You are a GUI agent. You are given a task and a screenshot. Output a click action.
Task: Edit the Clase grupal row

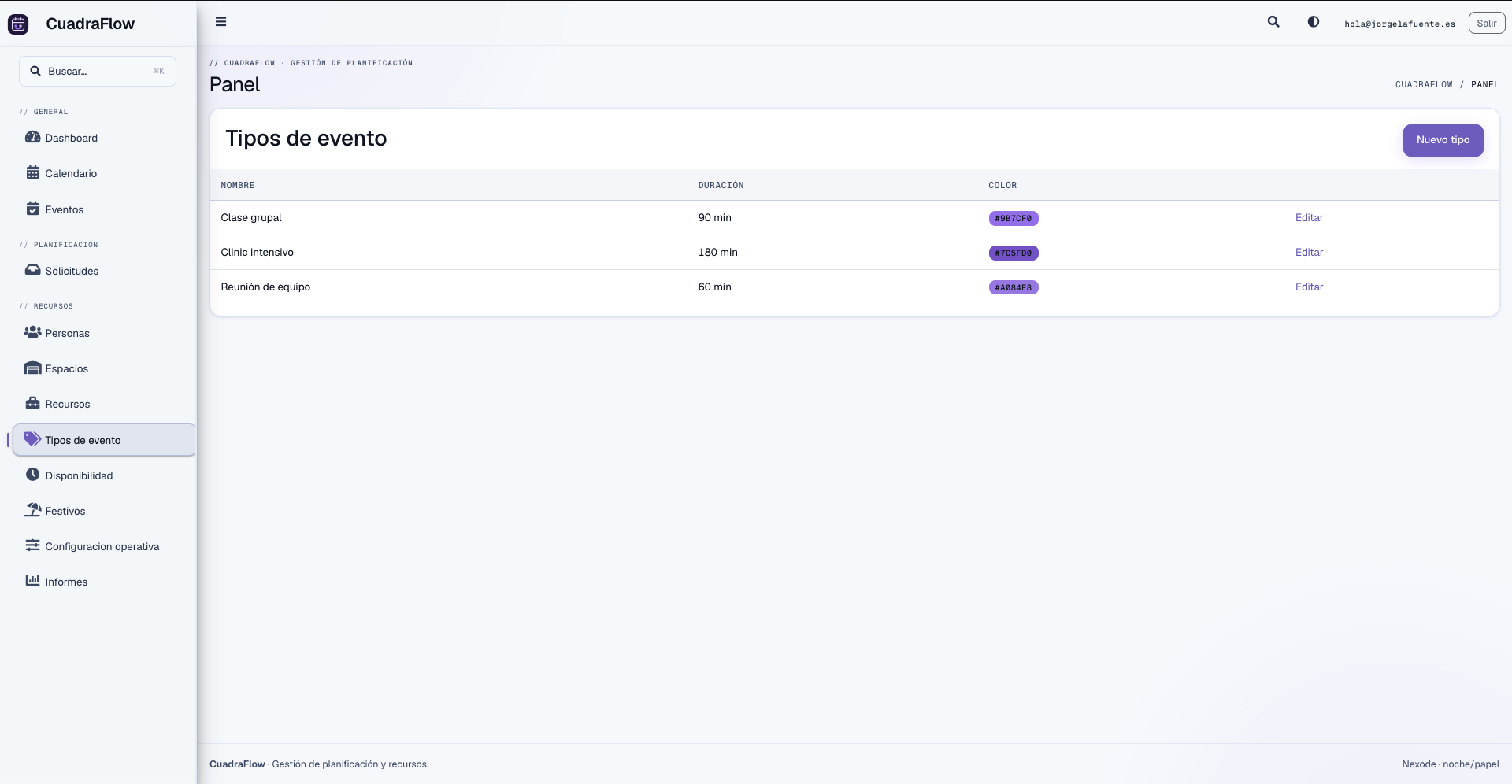pyautogui.click(x=1309, y=218)
